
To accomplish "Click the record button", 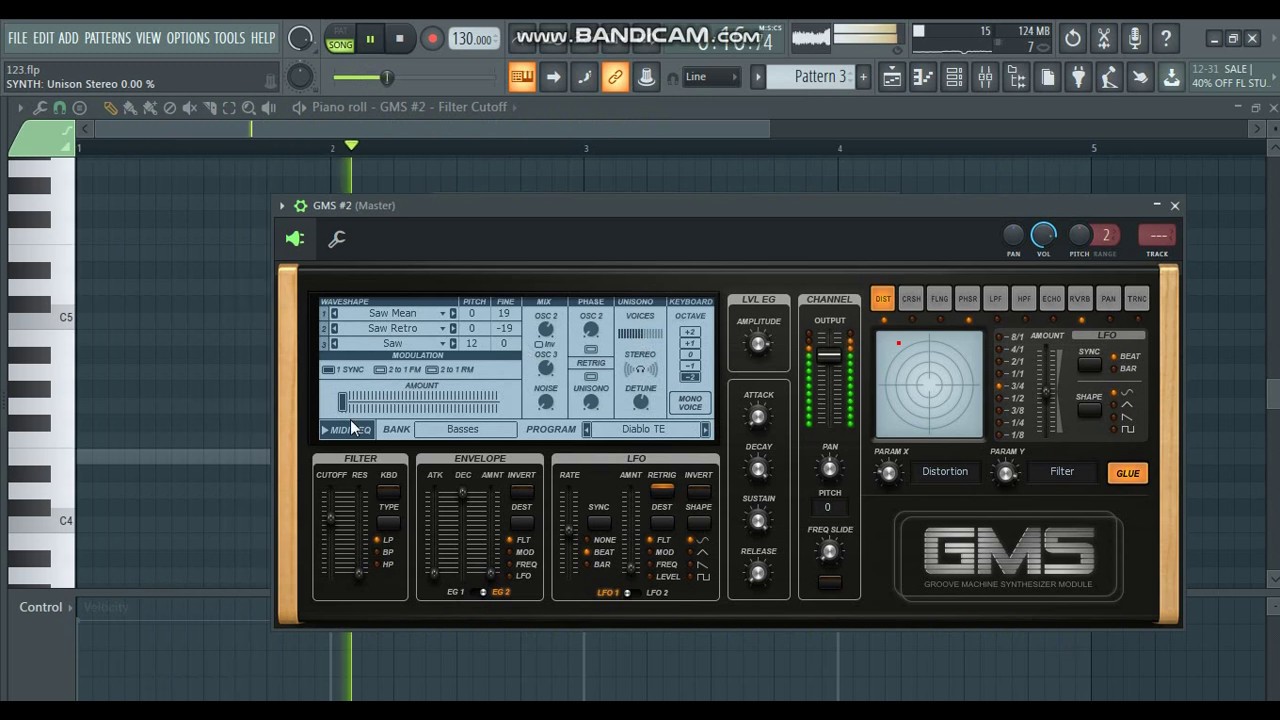I will point(432,40).
